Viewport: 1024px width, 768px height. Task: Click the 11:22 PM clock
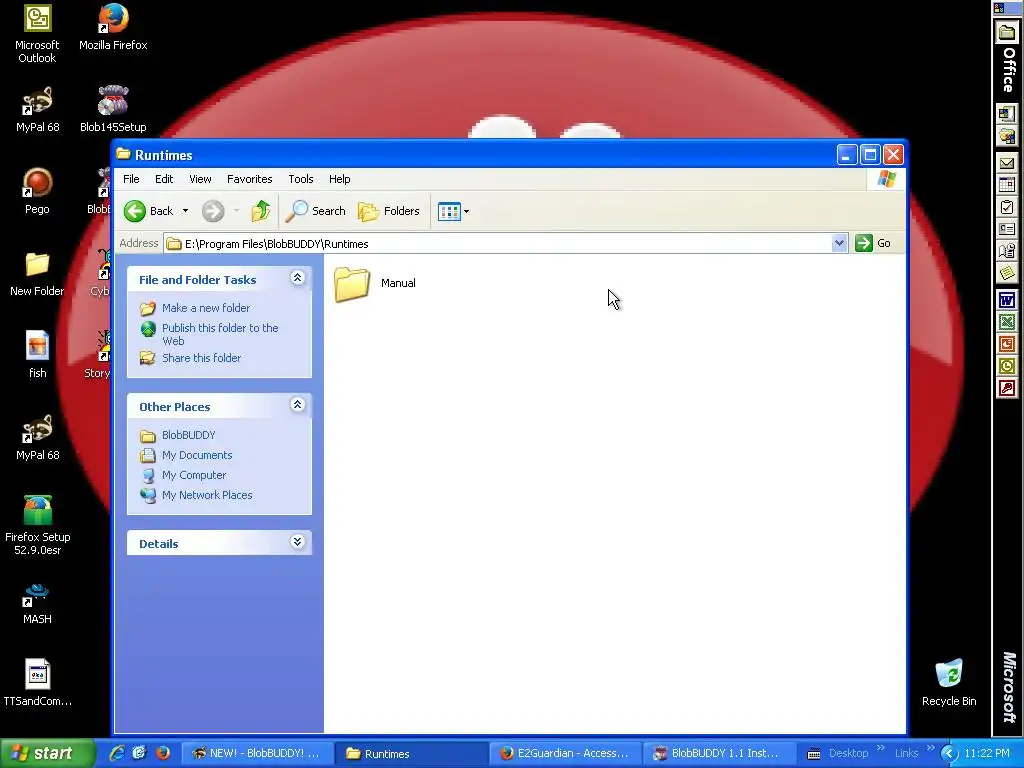point(987,754)
